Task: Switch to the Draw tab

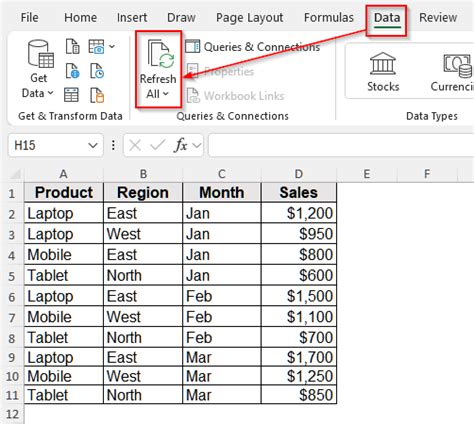Action: (181, 17)
